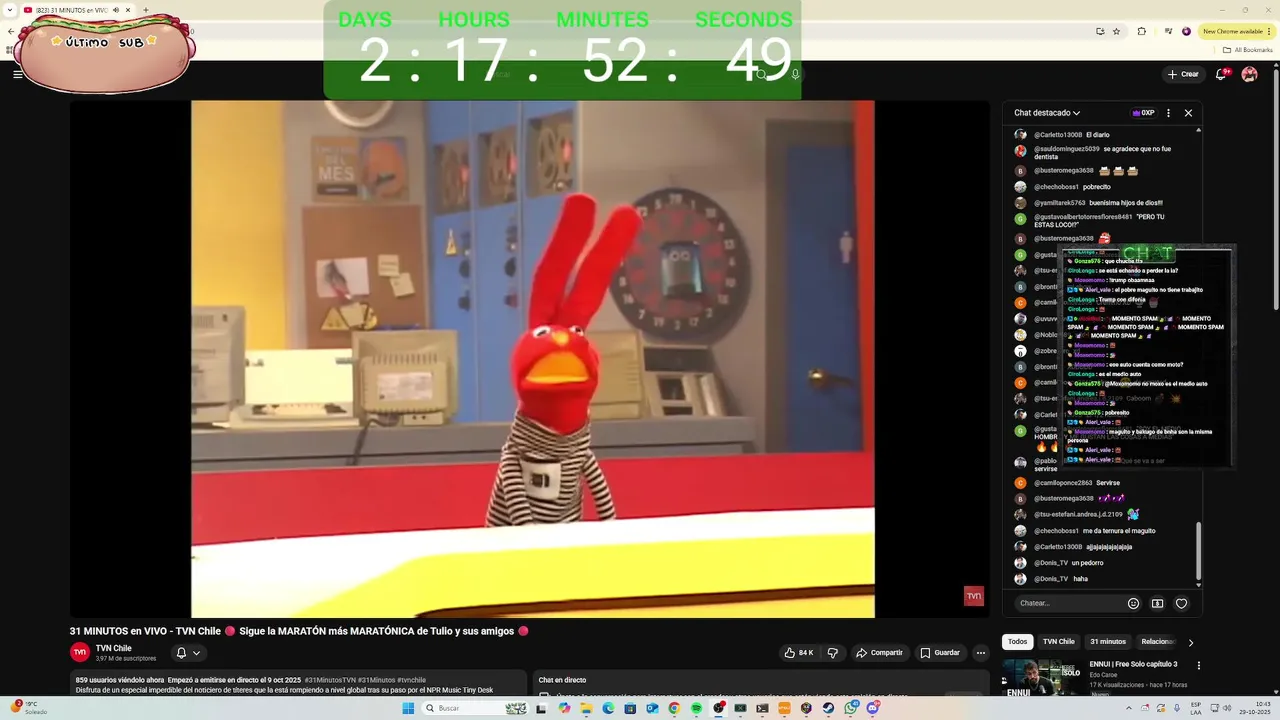Expand the Chat destacado dropdown
The width and height of the screenshot is (1280, 720).
click(x=1047, y=113)
